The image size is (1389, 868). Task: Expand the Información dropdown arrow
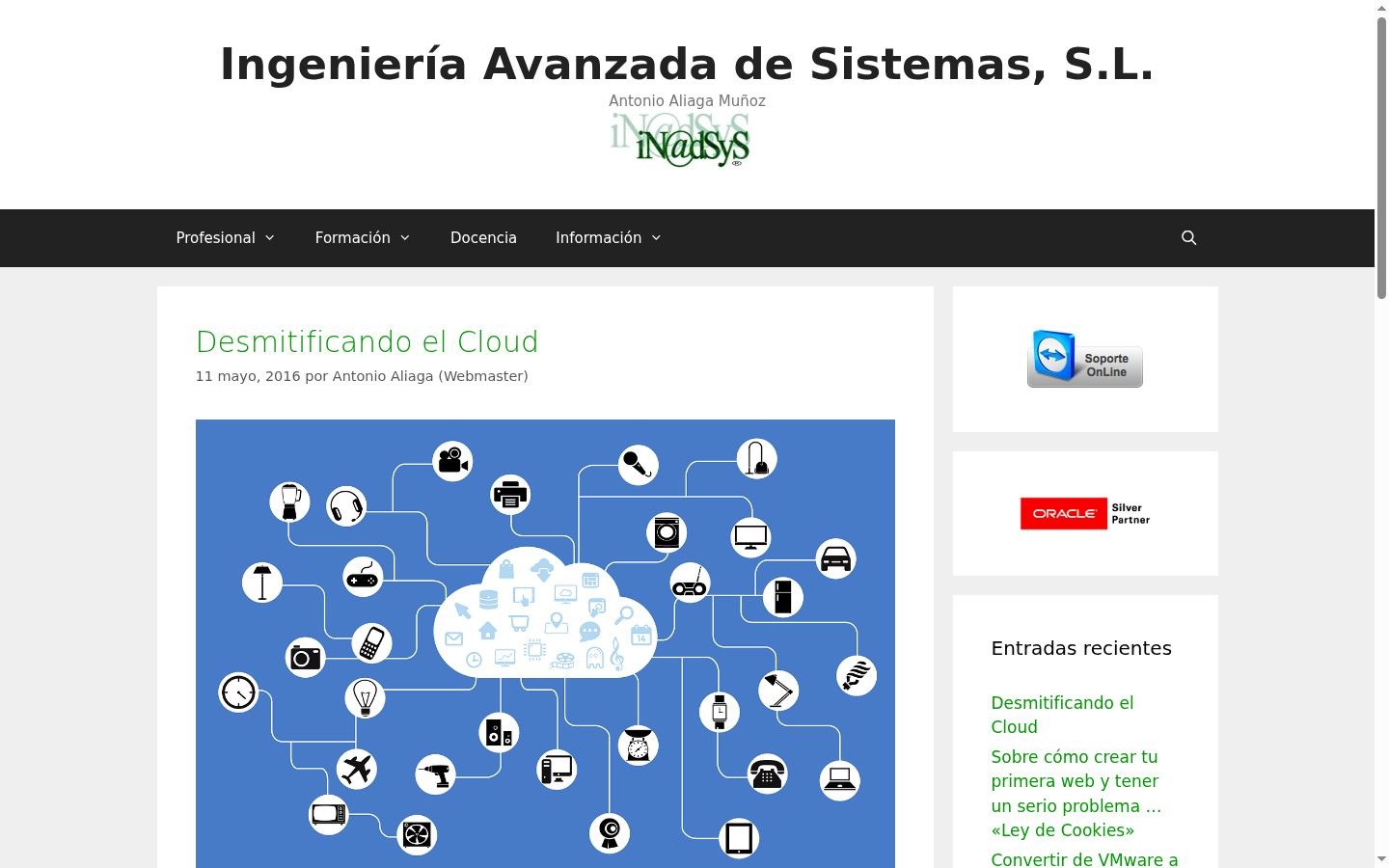[x=657, y=238]
